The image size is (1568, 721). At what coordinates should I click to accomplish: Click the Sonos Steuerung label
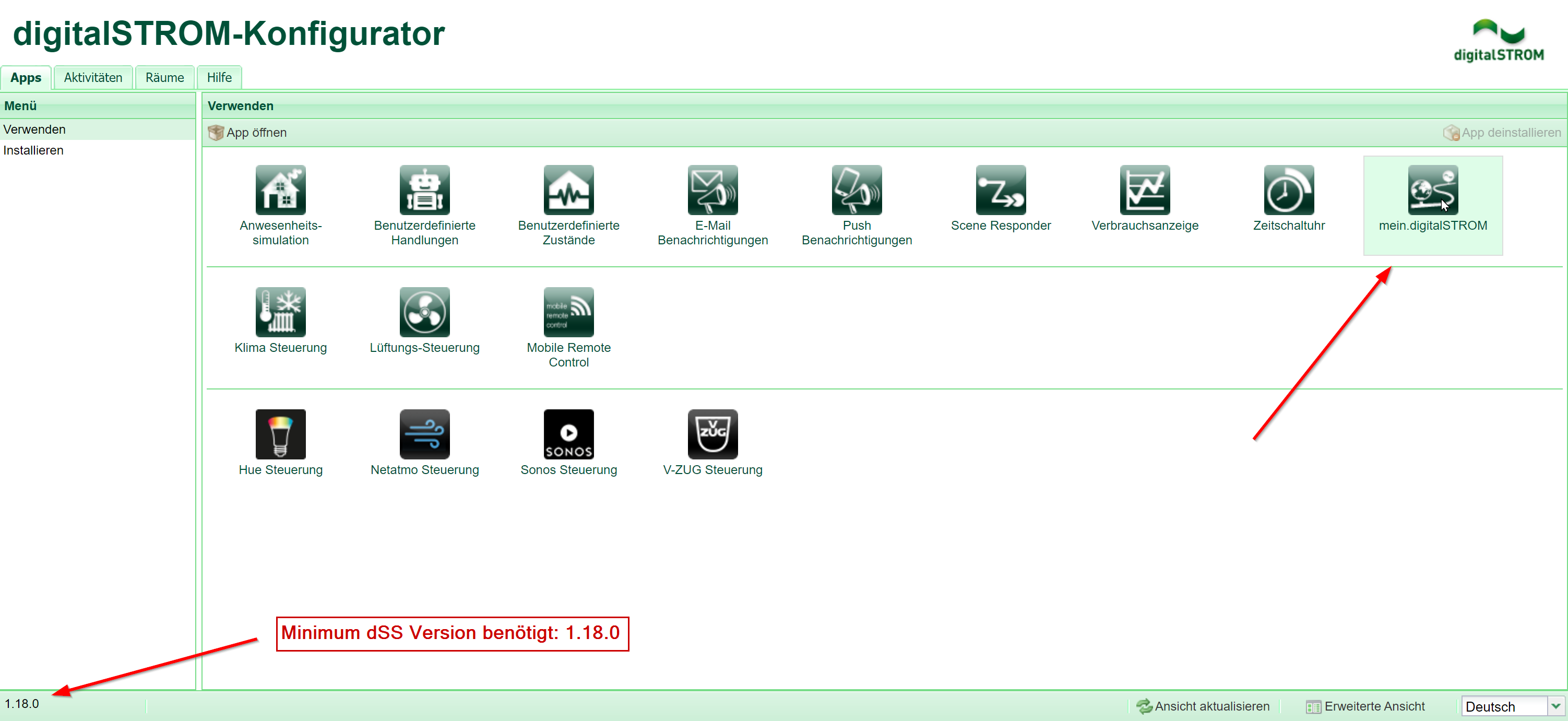coord(568,470)
